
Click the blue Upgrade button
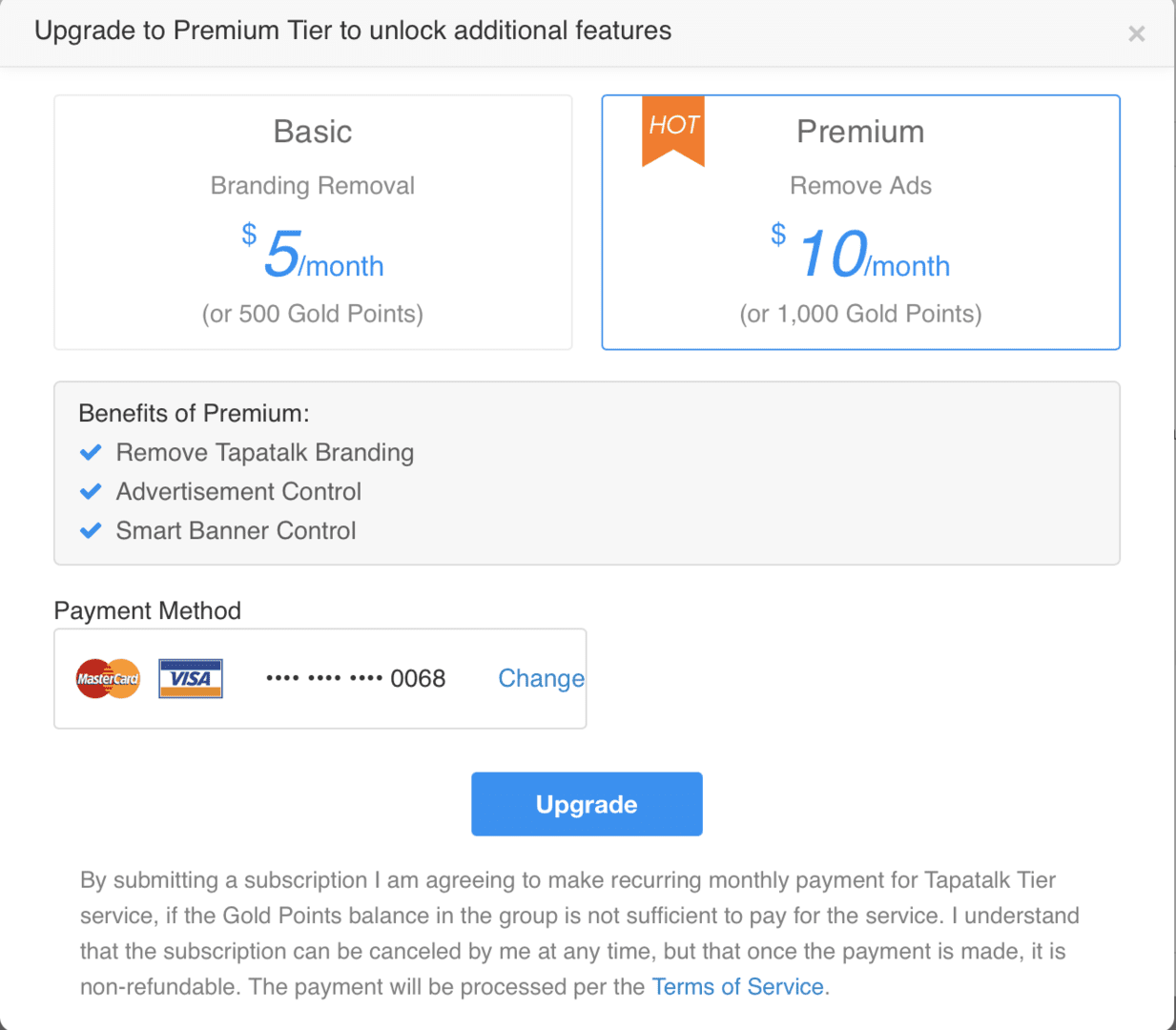tap(587, 804)
